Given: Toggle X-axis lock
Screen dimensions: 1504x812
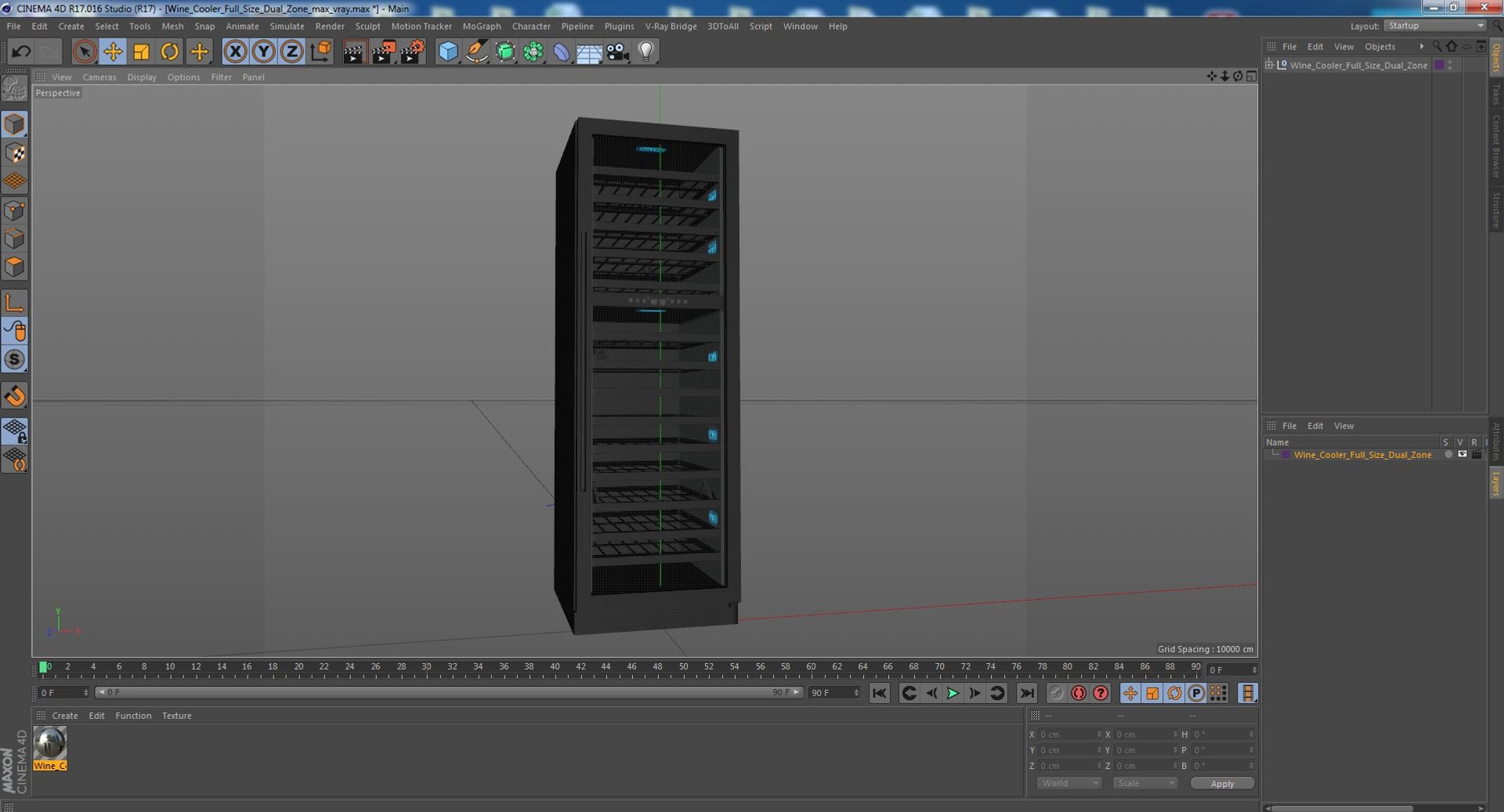Looking at the screenshot, I should 235,52.
